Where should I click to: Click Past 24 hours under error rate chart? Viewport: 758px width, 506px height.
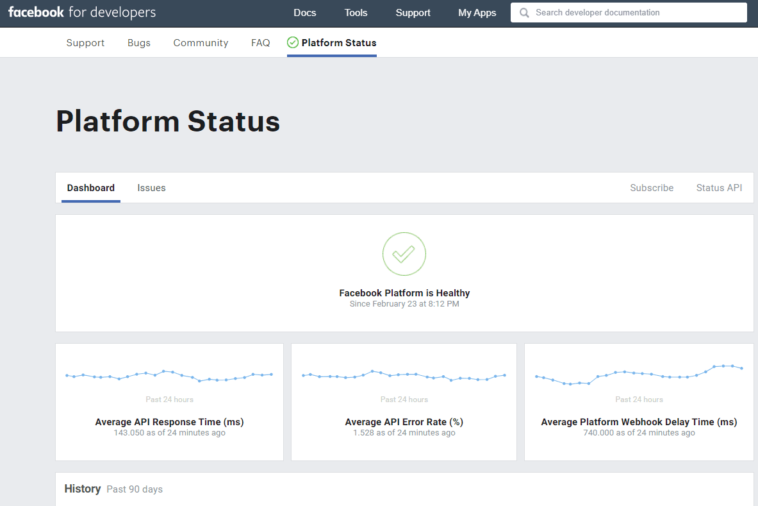(x=404, y=399)
